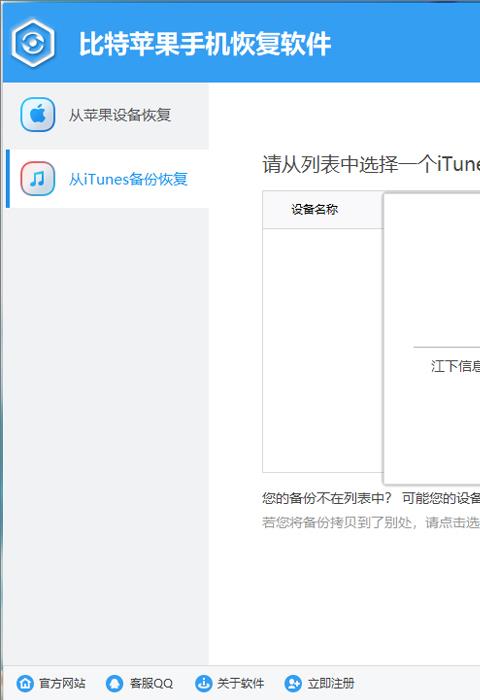Click the 您的备份不在列表中 hint text
480x700 pixels.
pyautogui.click(x=326, y=498)
